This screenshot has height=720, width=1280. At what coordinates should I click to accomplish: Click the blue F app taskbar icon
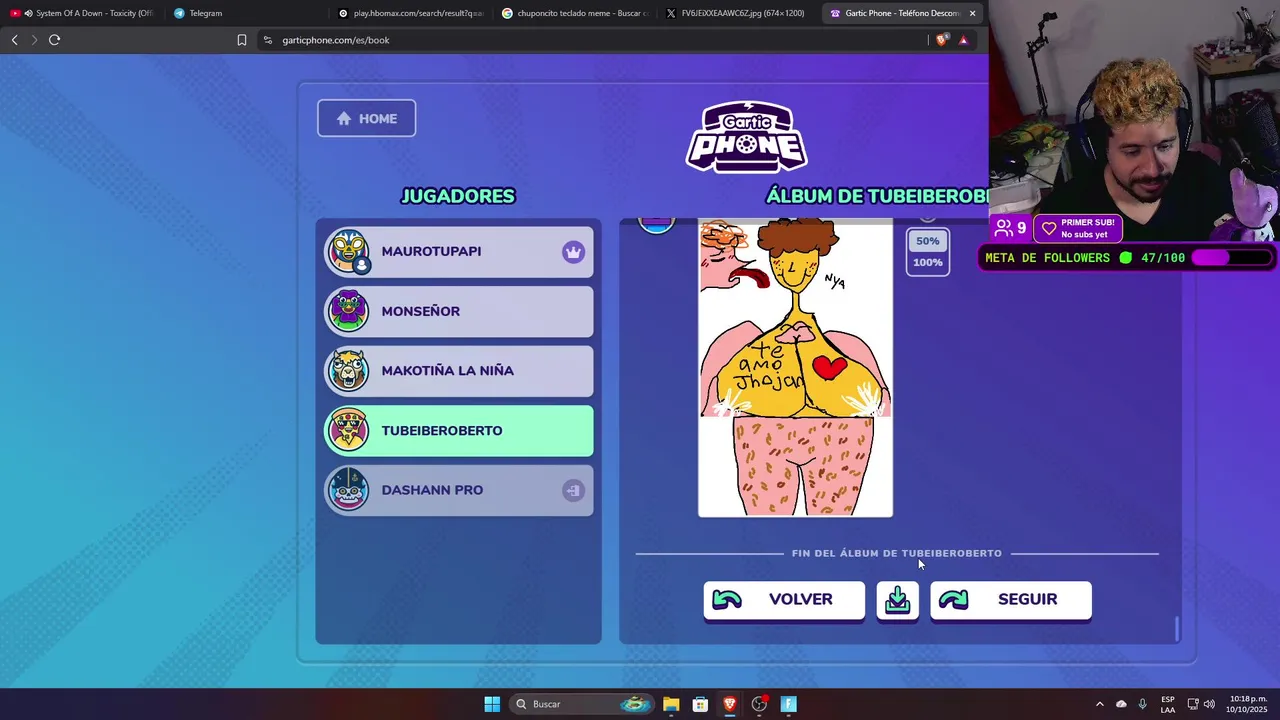(x=788, y=704)
